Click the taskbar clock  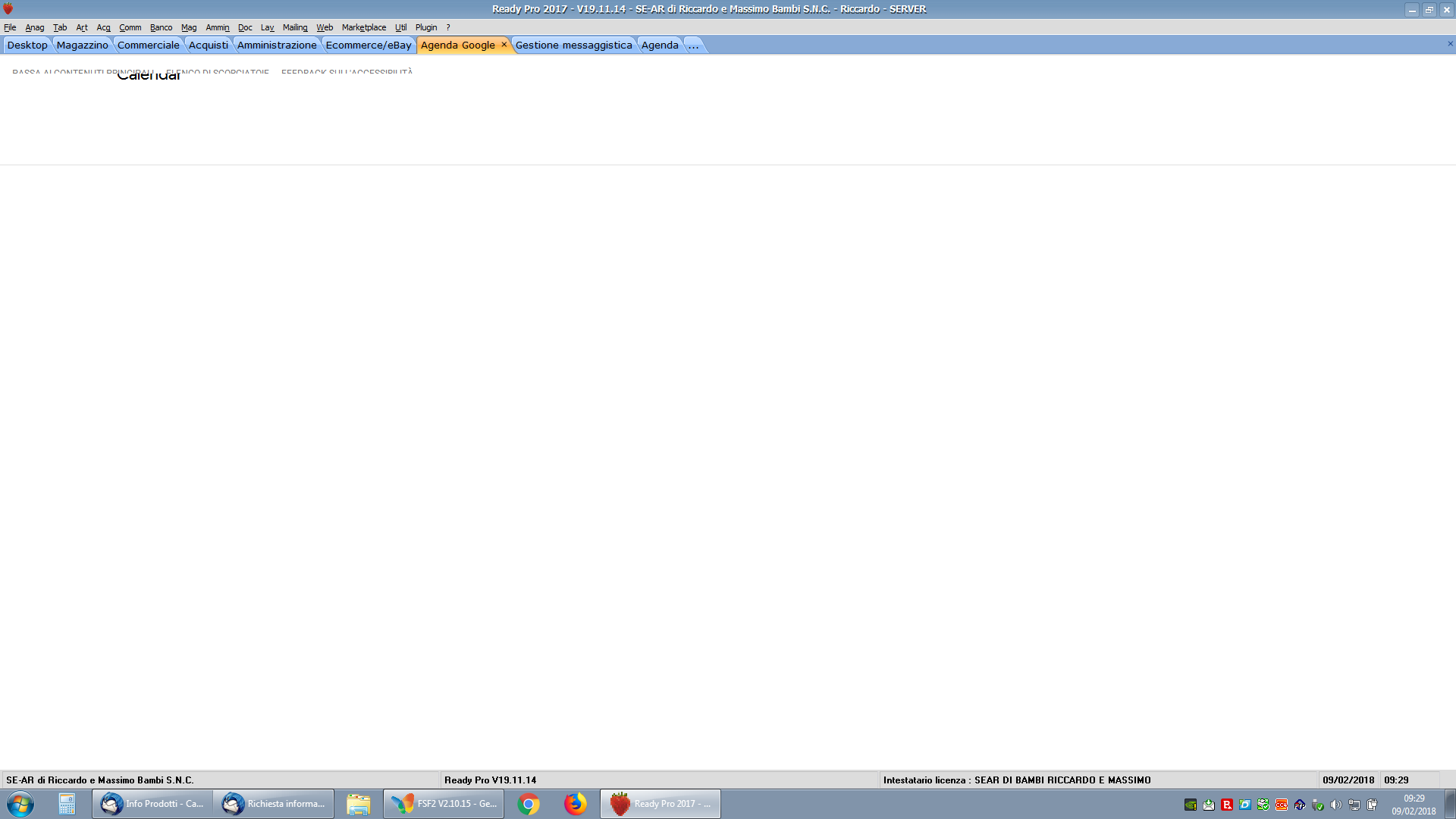tap(1414, 805)
